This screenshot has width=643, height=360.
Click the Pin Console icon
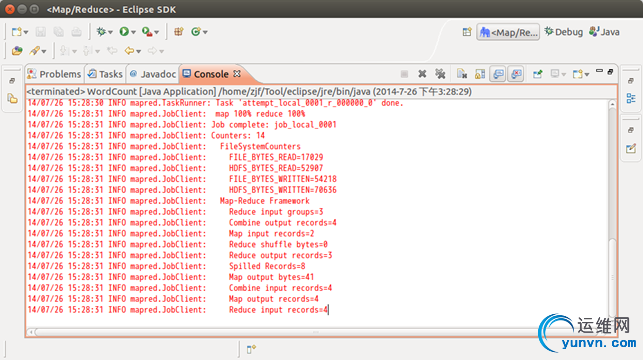pyautogui.click(x=538, y=74)
